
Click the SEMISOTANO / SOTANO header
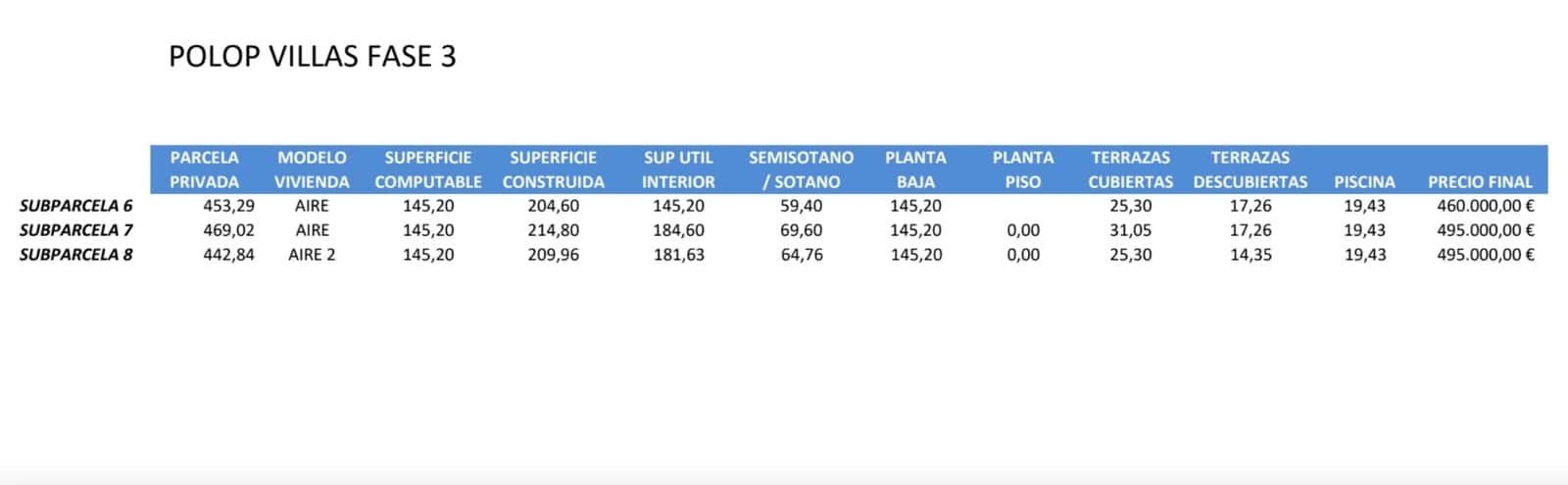tap(801, 170)
